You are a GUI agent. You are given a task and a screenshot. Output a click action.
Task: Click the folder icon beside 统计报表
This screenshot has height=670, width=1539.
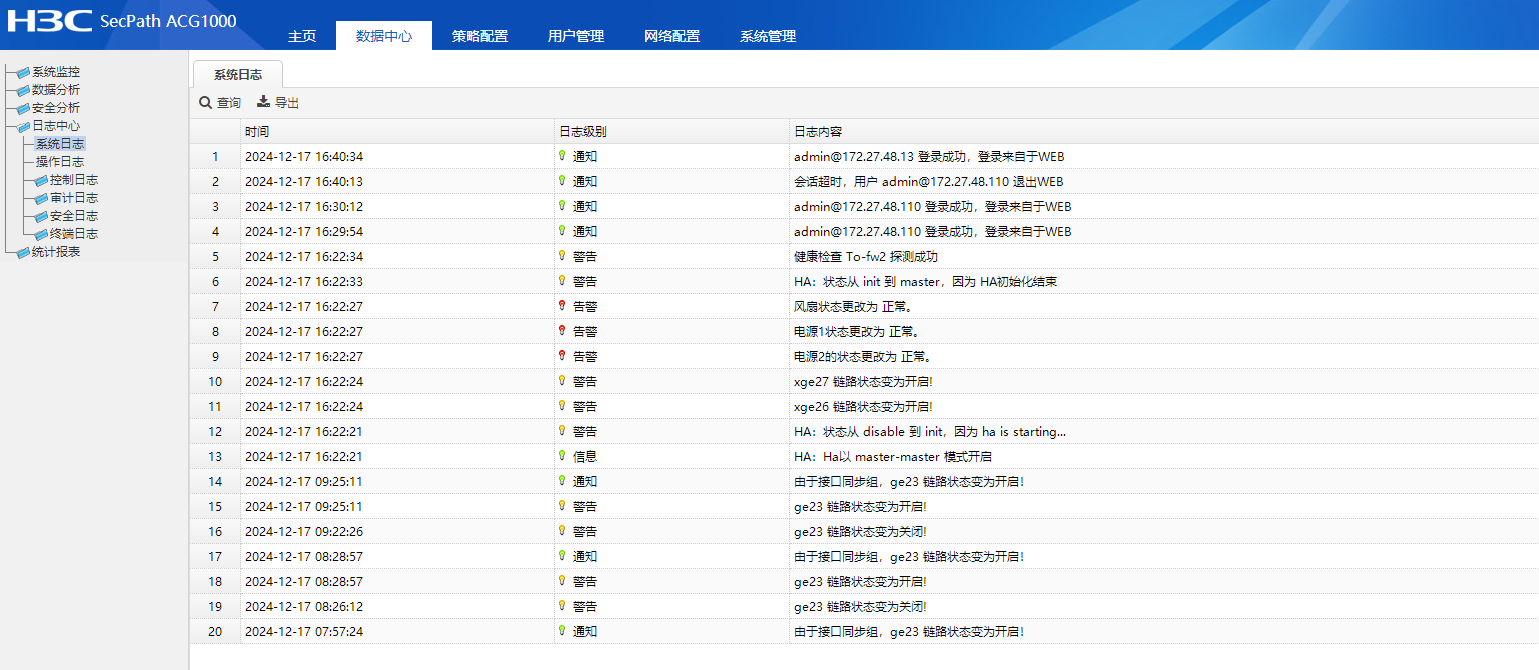(x=23, y=252)
